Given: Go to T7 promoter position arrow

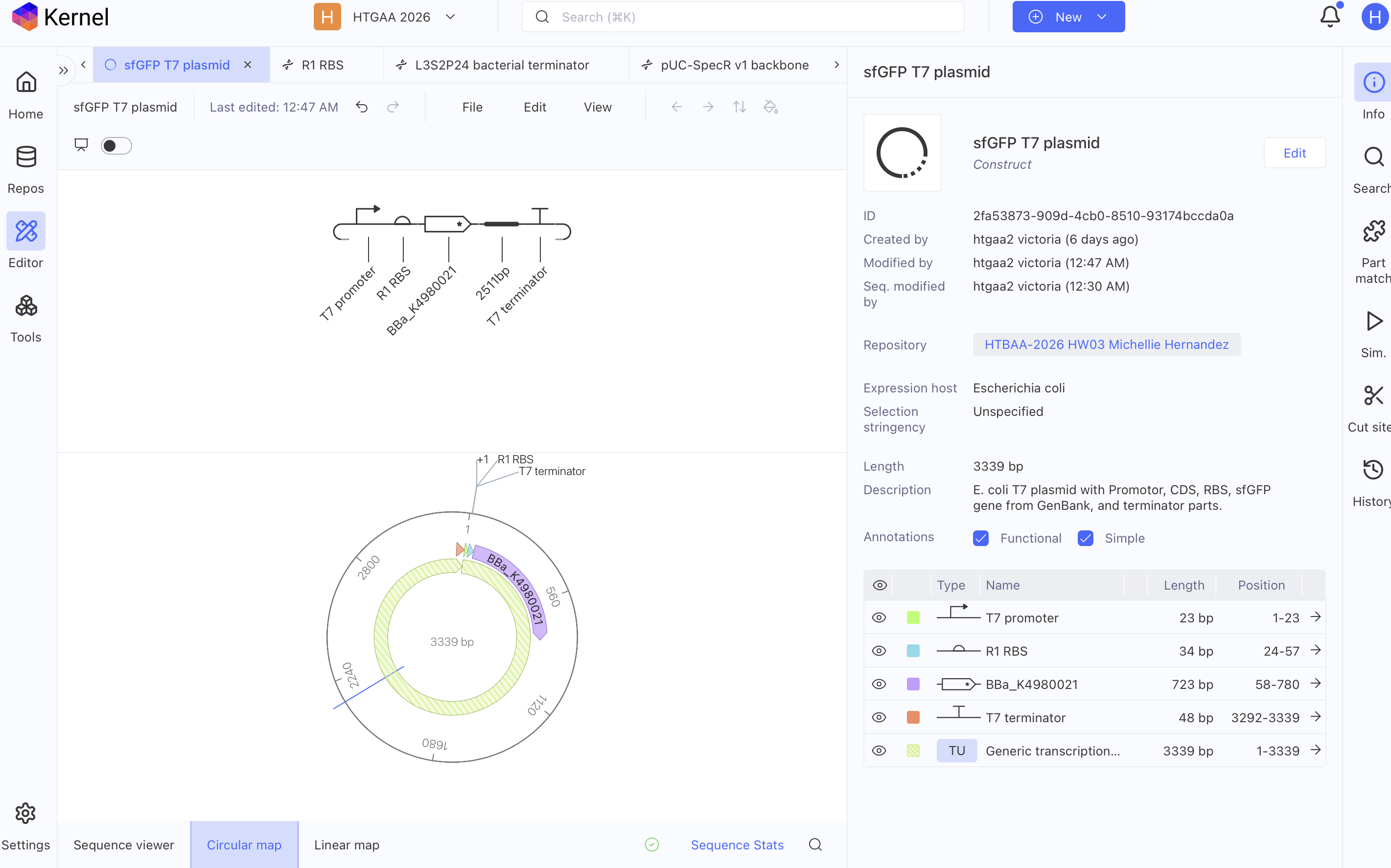Looking at the screenshot, I should (x=1315, y=617).
